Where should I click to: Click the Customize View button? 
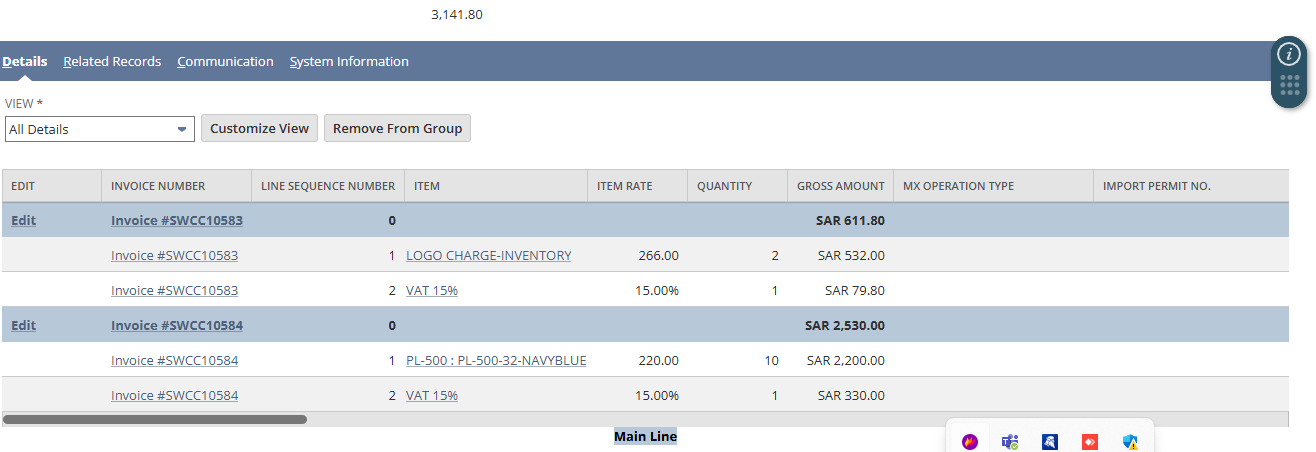[x=259, y=128]
